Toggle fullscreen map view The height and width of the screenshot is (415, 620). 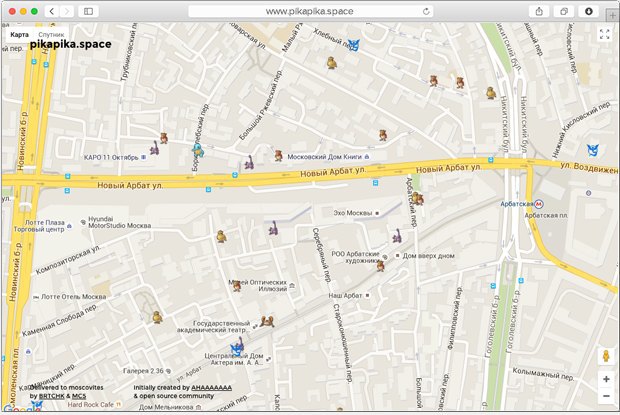(x=604, y=34)
